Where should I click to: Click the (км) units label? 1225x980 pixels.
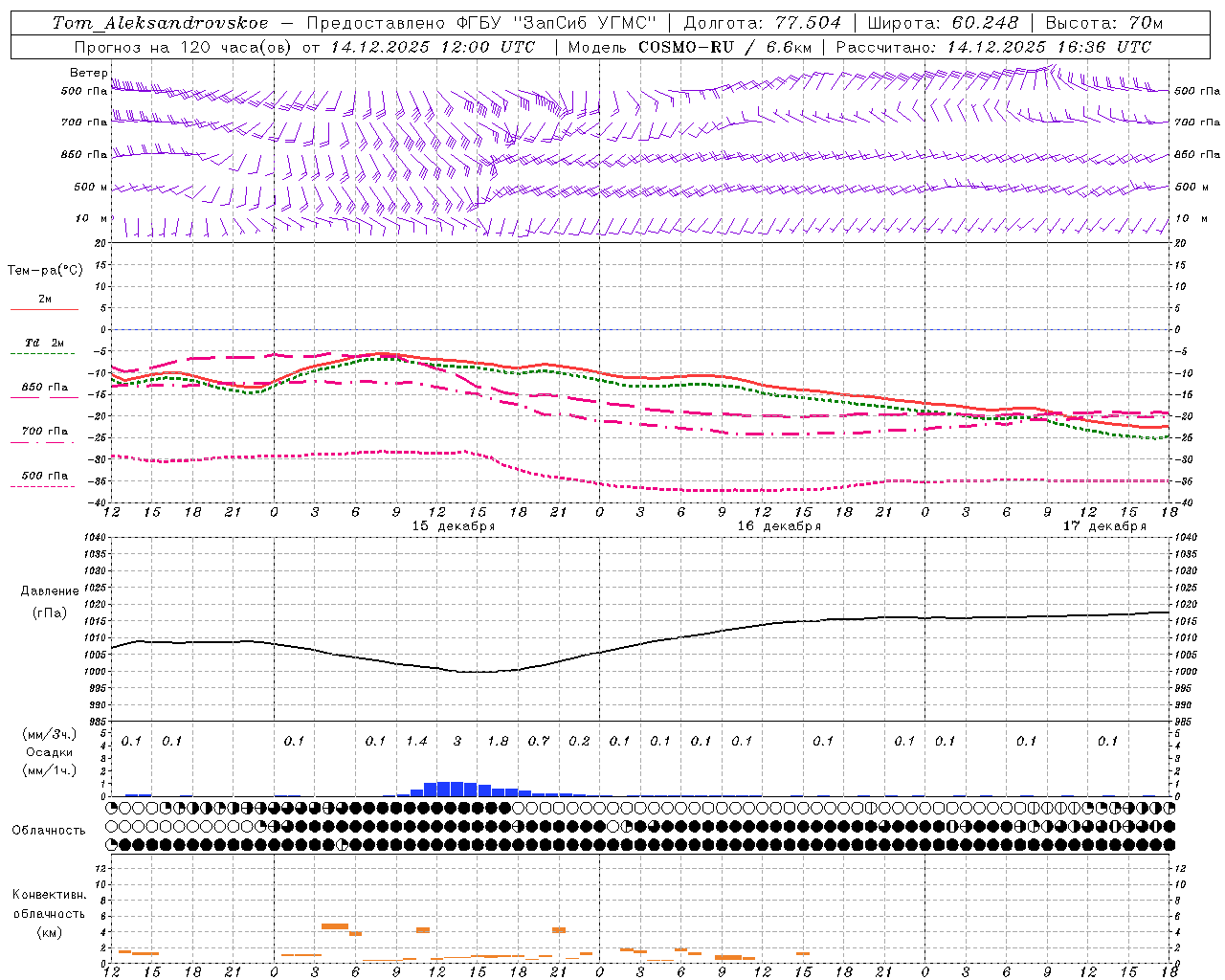[49, 931]
